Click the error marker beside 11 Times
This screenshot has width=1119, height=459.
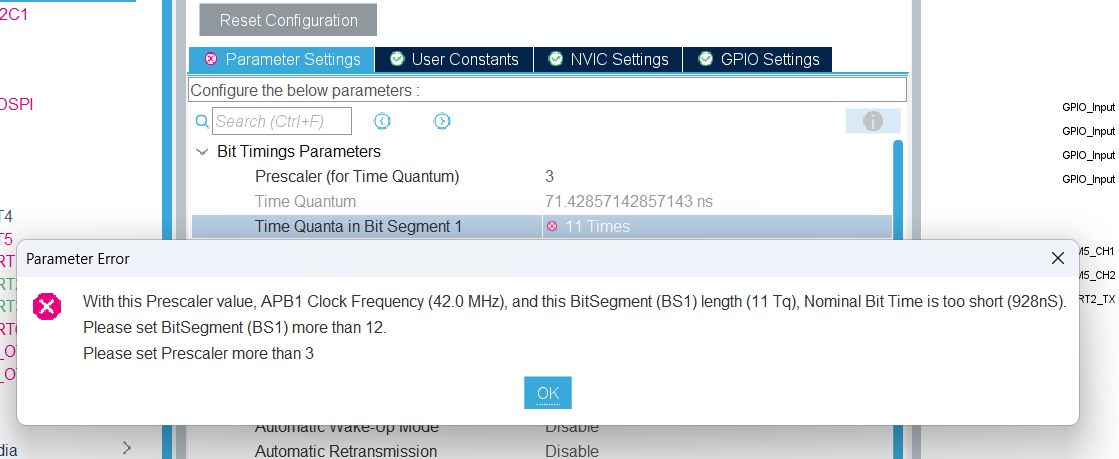point(552,226)
